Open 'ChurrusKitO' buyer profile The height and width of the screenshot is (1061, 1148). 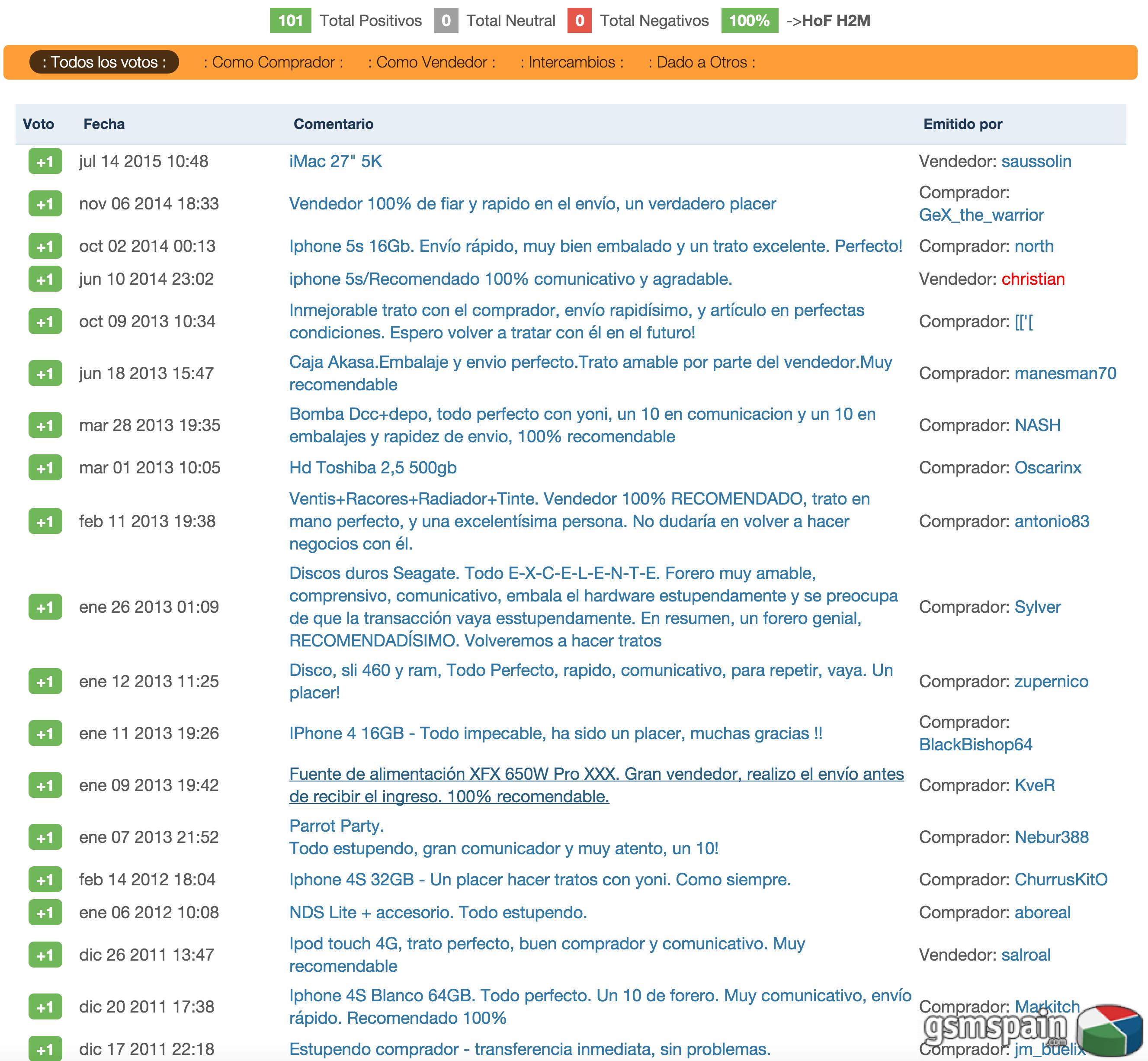tap(1061, 880)
